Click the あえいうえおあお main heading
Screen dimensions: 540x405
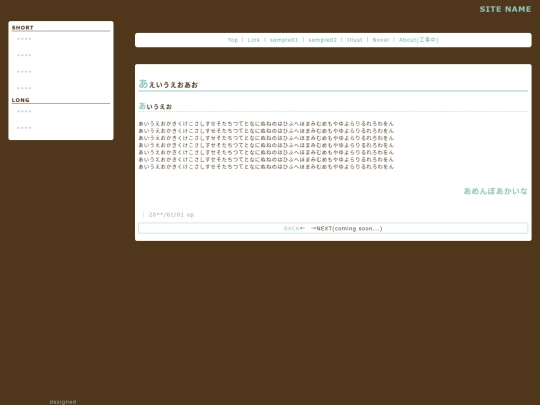pyautogui.click(x=168, y=84)
